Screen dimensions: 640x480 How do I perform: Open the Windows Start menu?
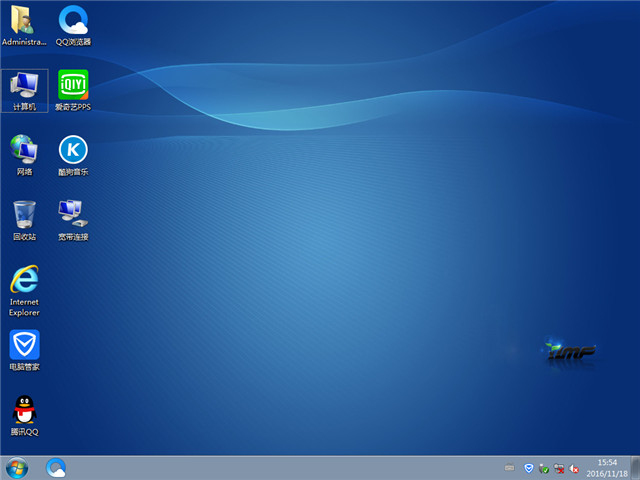(x=16, y=467)
